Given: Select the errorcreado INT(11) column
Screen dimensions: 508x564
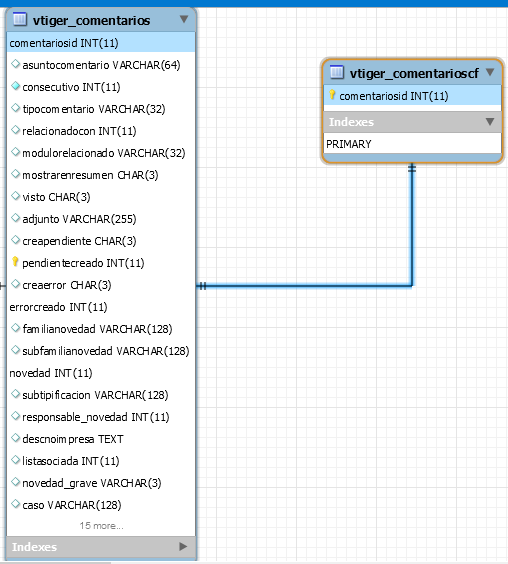Looking at the screenshot, I should point(101,307).
